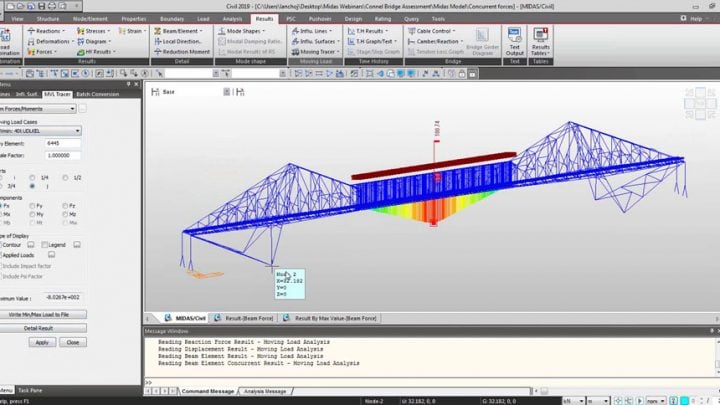Image resolution: width=720 pixels, height=405 pixels.
Task: Open the PSC ribbon tab
Action: (291, 19)
